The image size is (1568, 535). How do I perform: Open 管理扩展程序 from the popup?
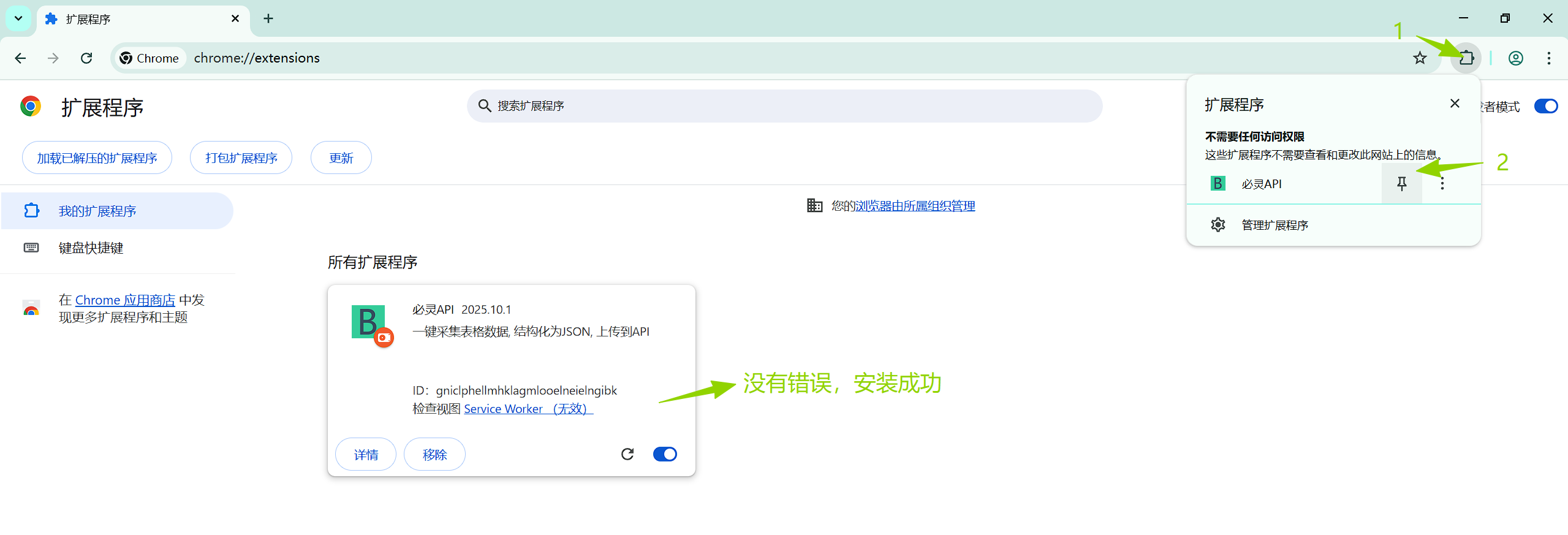pyautogui.click(x=1274, y=225)
